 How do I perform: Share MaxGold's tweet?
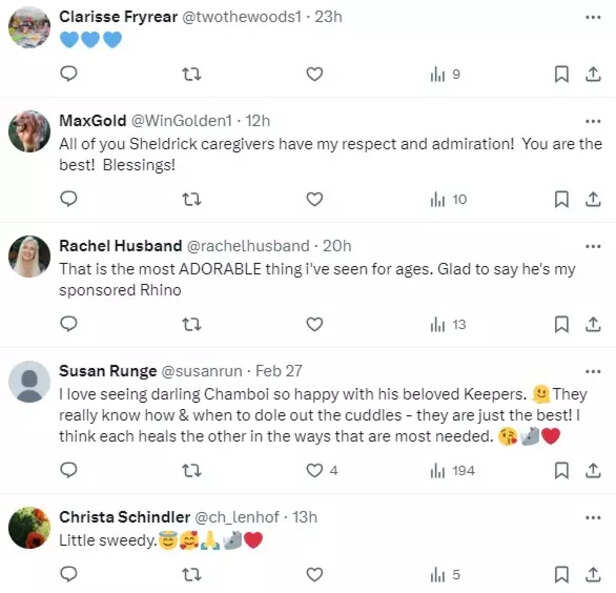pyautogui.click(x=593, y=199)
